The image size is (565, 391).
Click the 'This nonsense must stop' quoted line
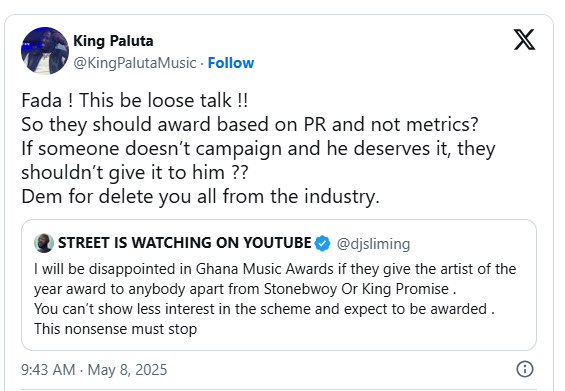(115, 329)
